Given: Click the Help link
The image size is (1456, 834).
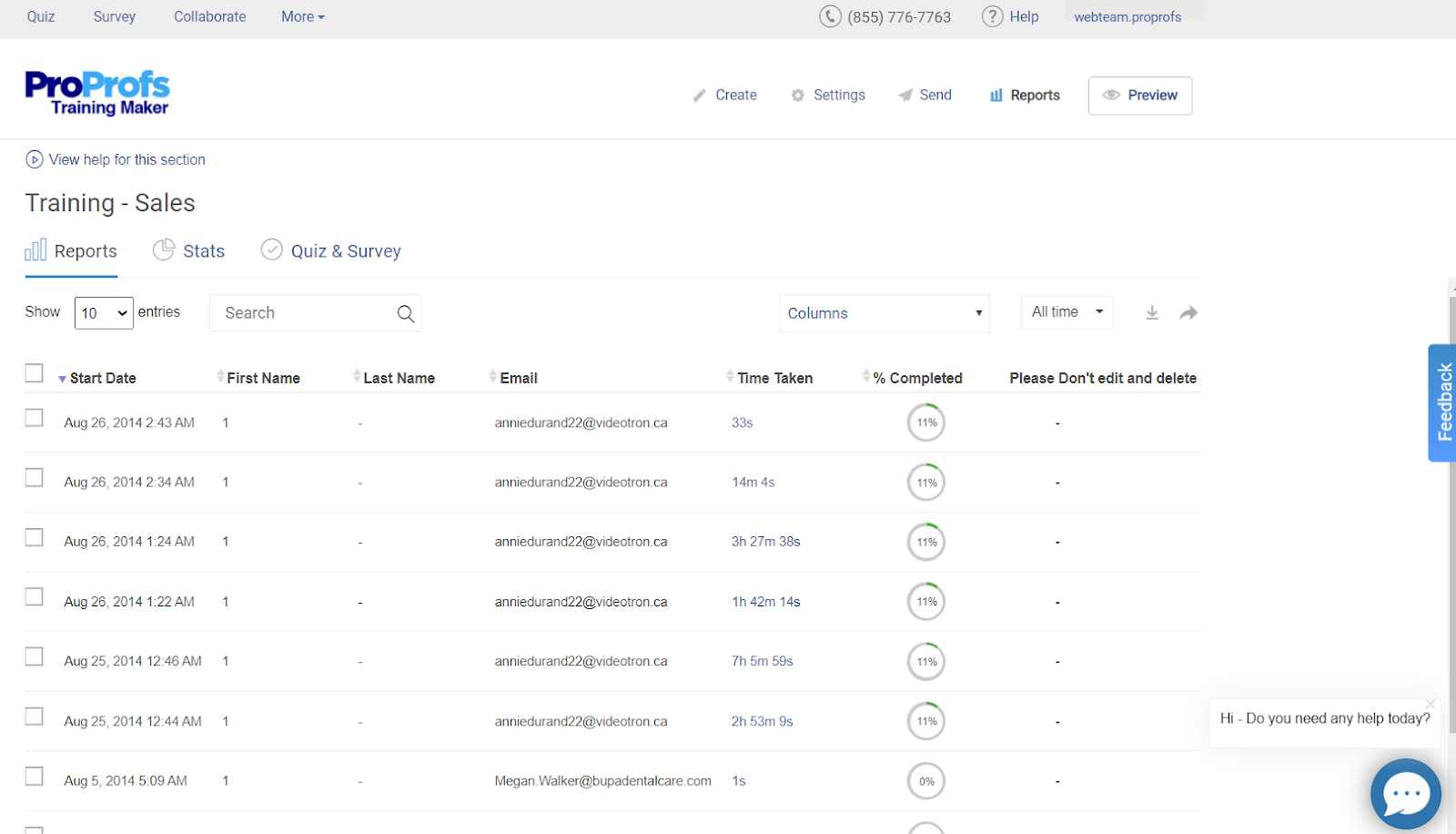Looking at the screenshot, I should [x=1024, y=16].
